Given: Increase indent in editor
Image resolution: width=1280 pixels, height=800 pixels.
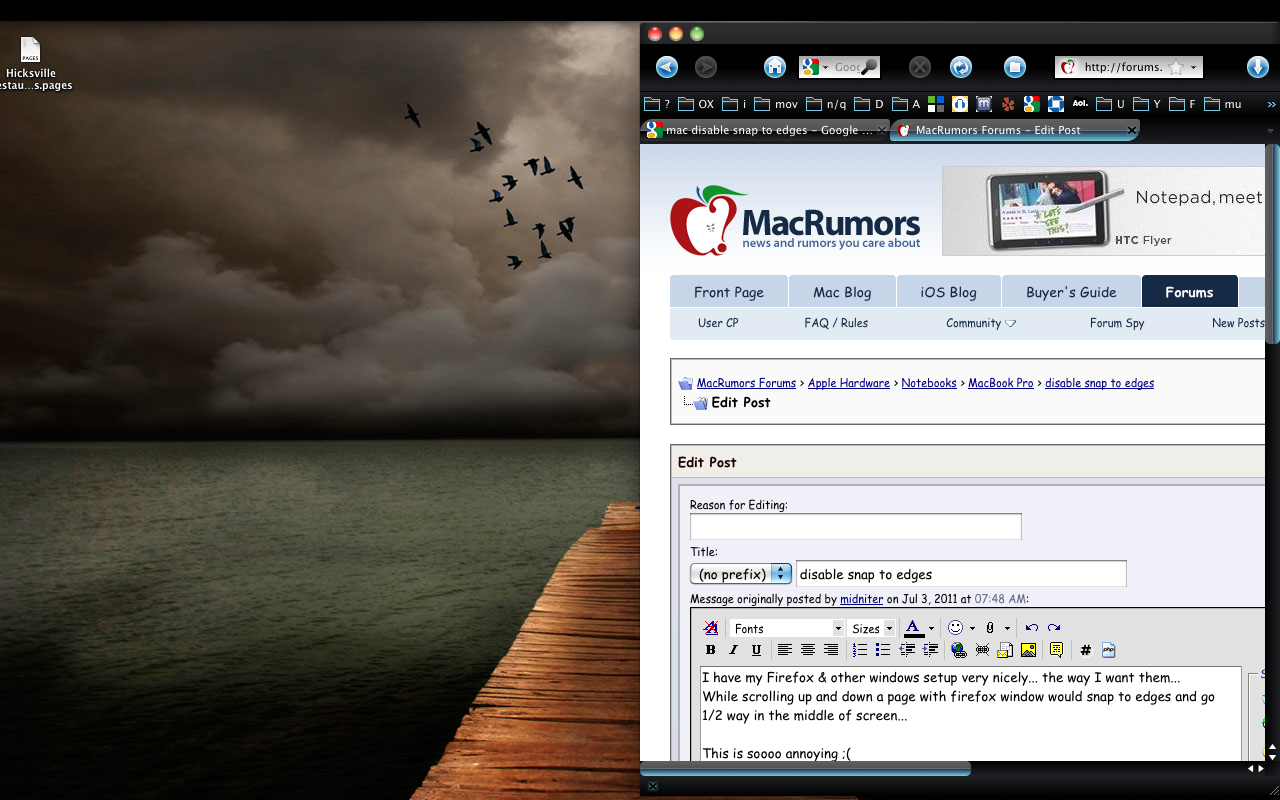Looking at the screenshot, I should (930, 650).
